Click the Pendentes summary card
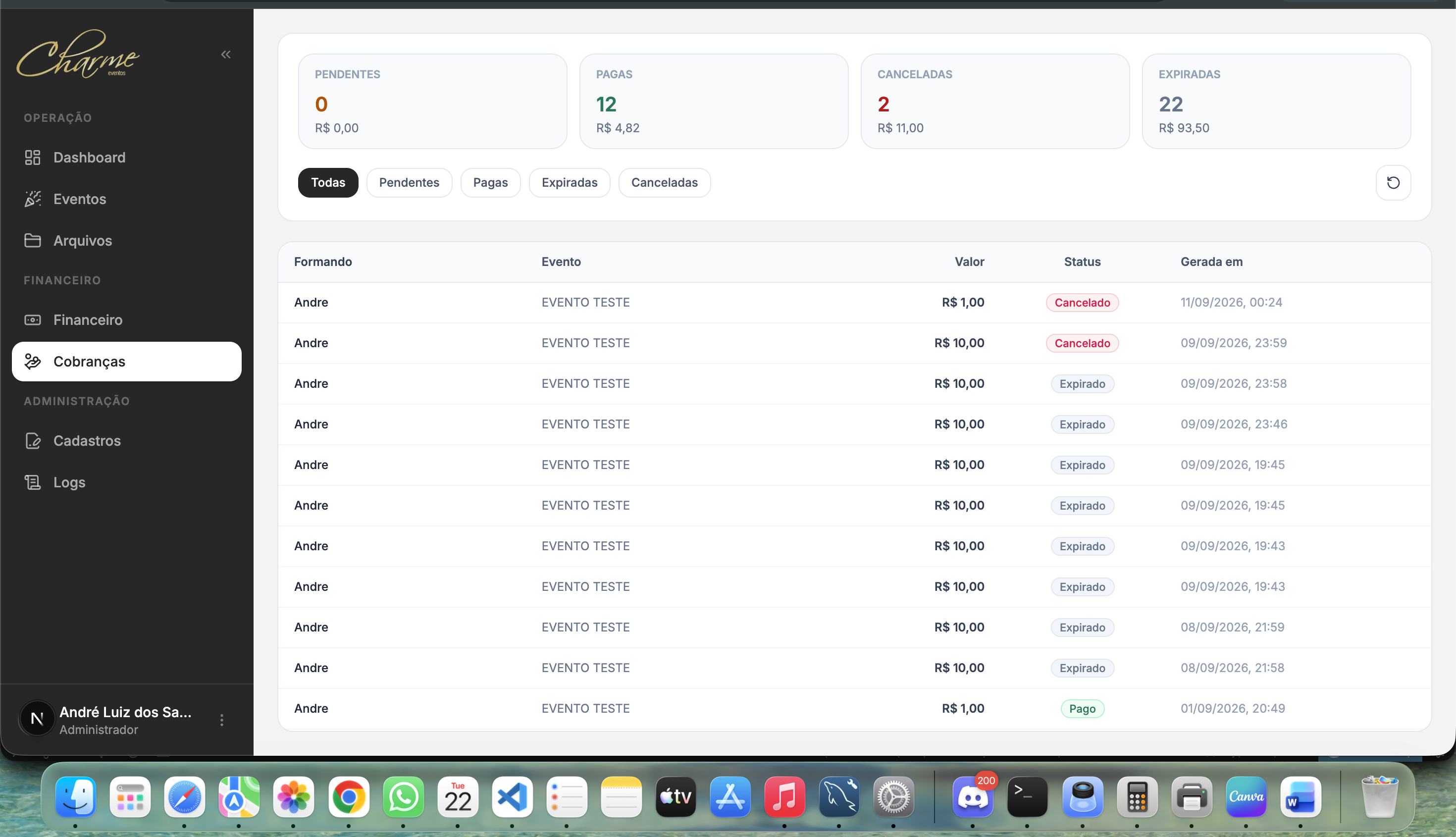 point(432,101)
